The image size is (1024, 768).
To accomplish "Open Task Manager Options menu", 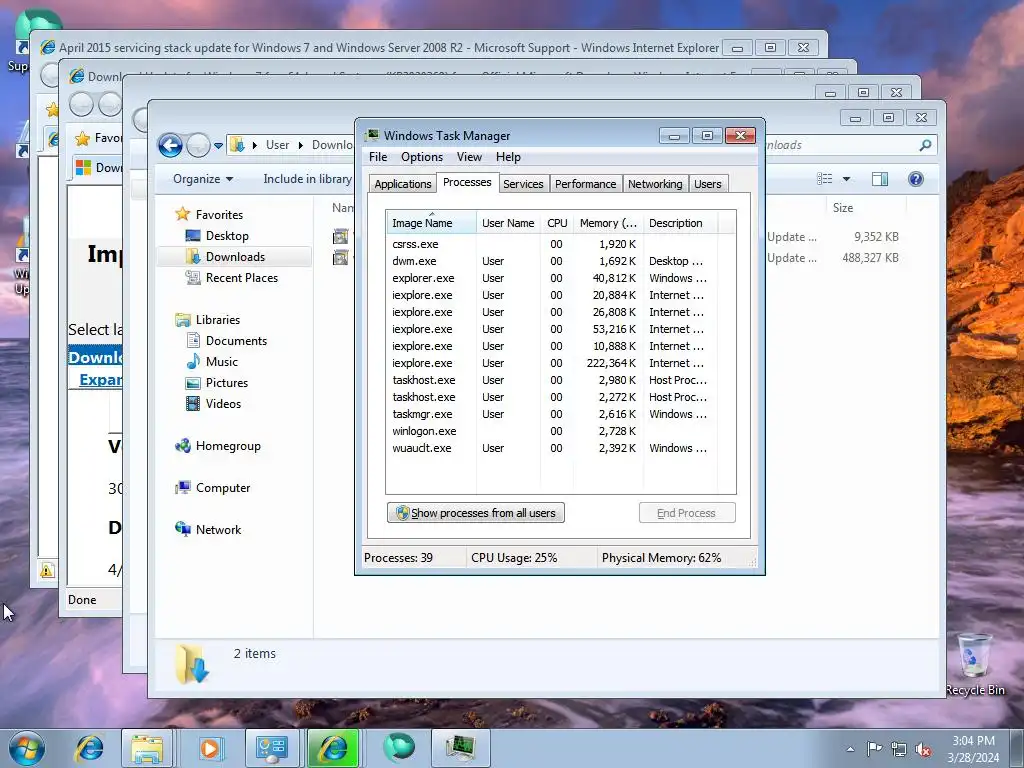I will [x=422, y=157].
